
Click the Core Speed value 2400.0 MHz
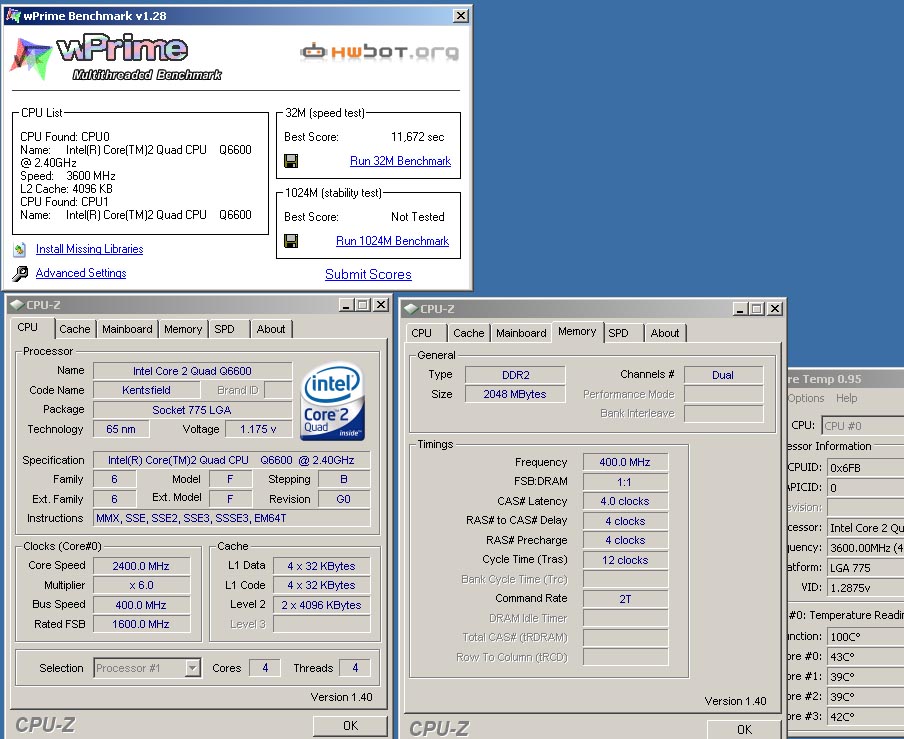(x=141, y=566)
